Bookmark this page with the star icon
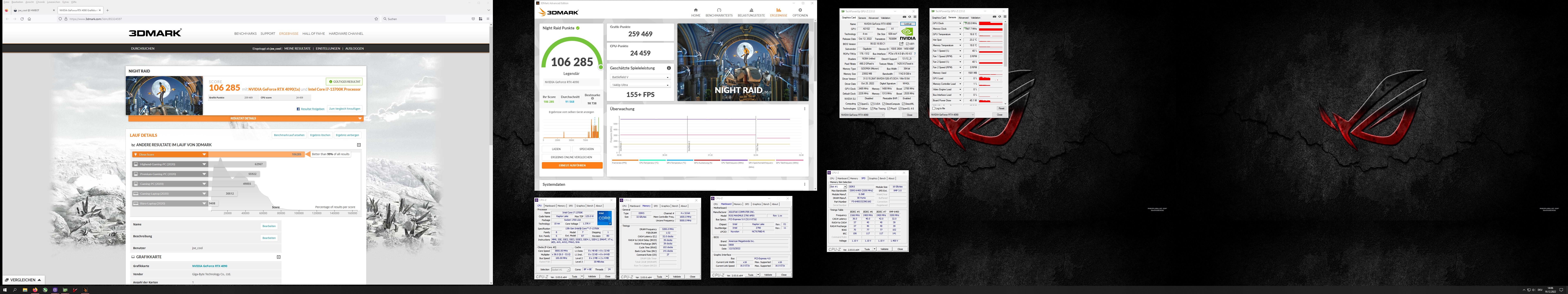This screenshot has width=1568, height=294. (376, 19)
